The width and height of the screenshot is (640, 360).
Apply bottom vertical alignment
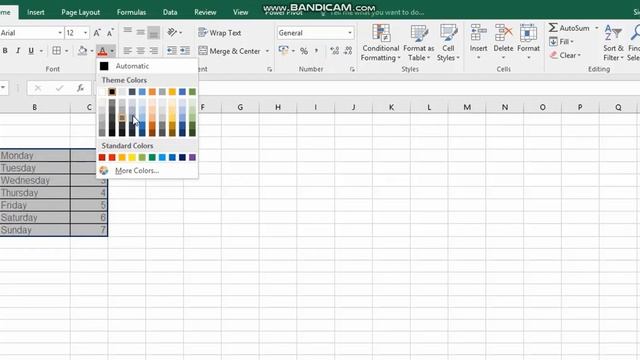(x=154, y=32)
